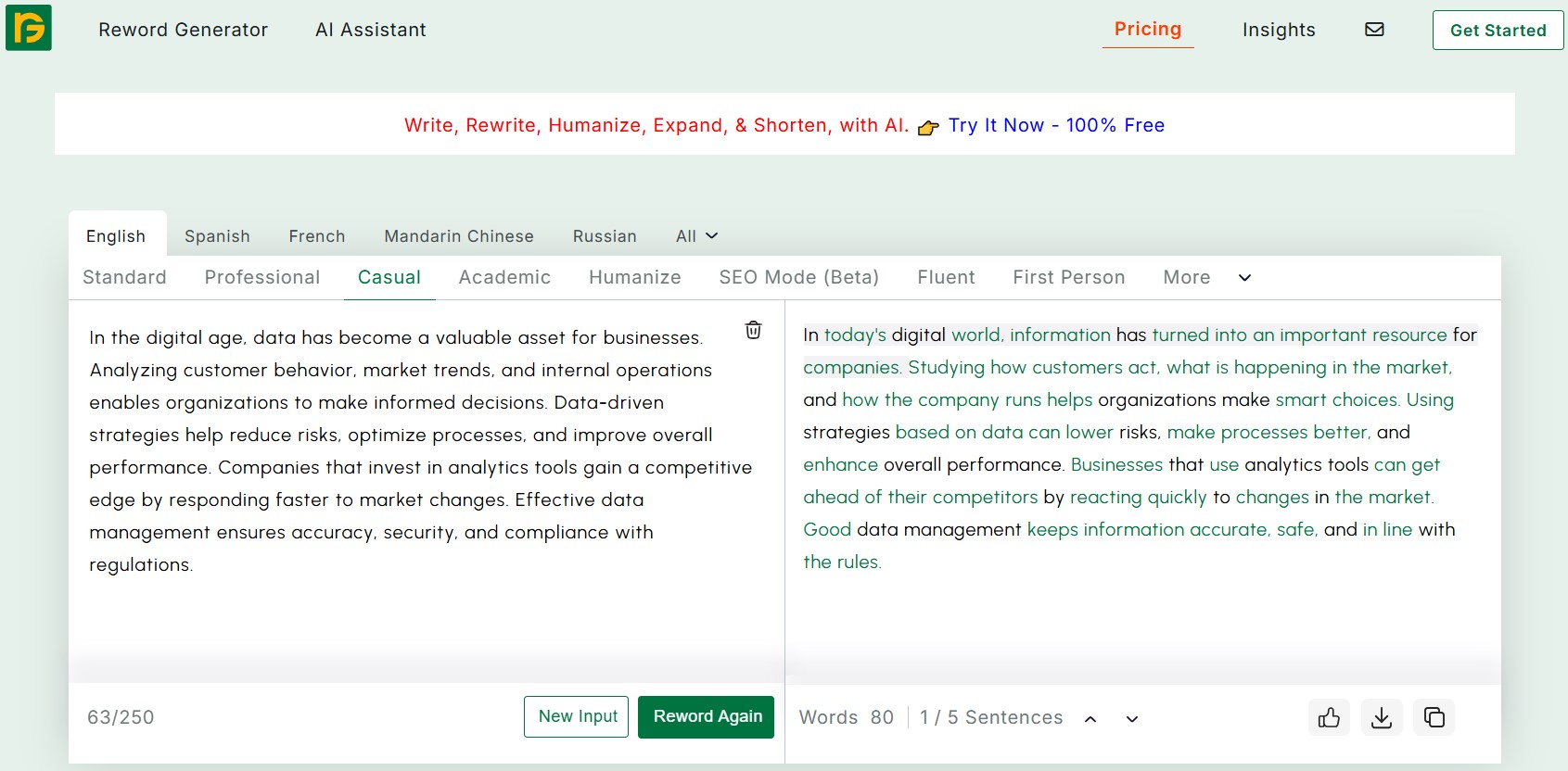1568x771 pixels.
Task: Select the First Person mode
Action: click(1069, 277)
